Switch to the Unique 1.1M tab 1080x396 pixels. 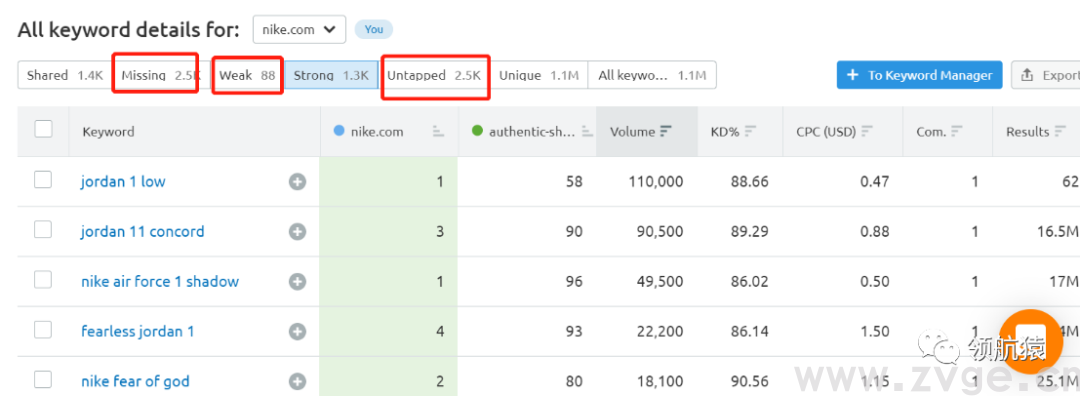pyautogui.click(x=539, y=76)
